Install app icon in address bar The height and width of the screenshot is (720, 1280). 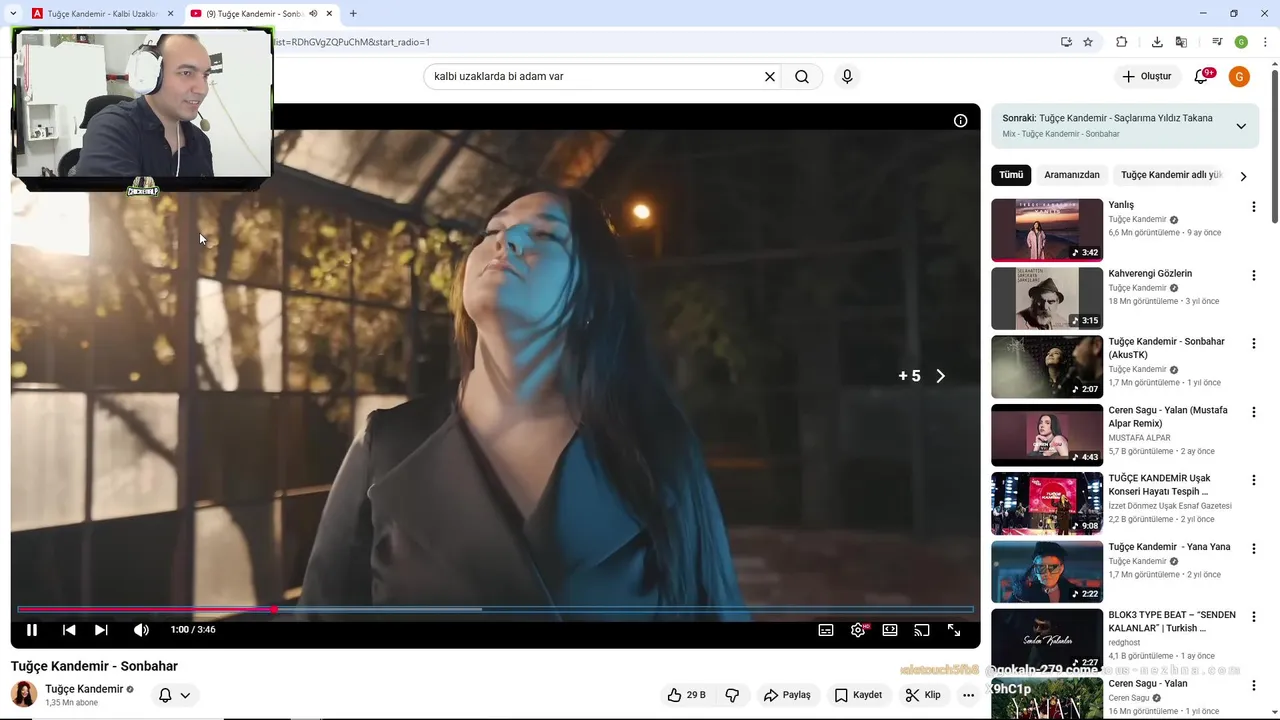pos(1066,42)
